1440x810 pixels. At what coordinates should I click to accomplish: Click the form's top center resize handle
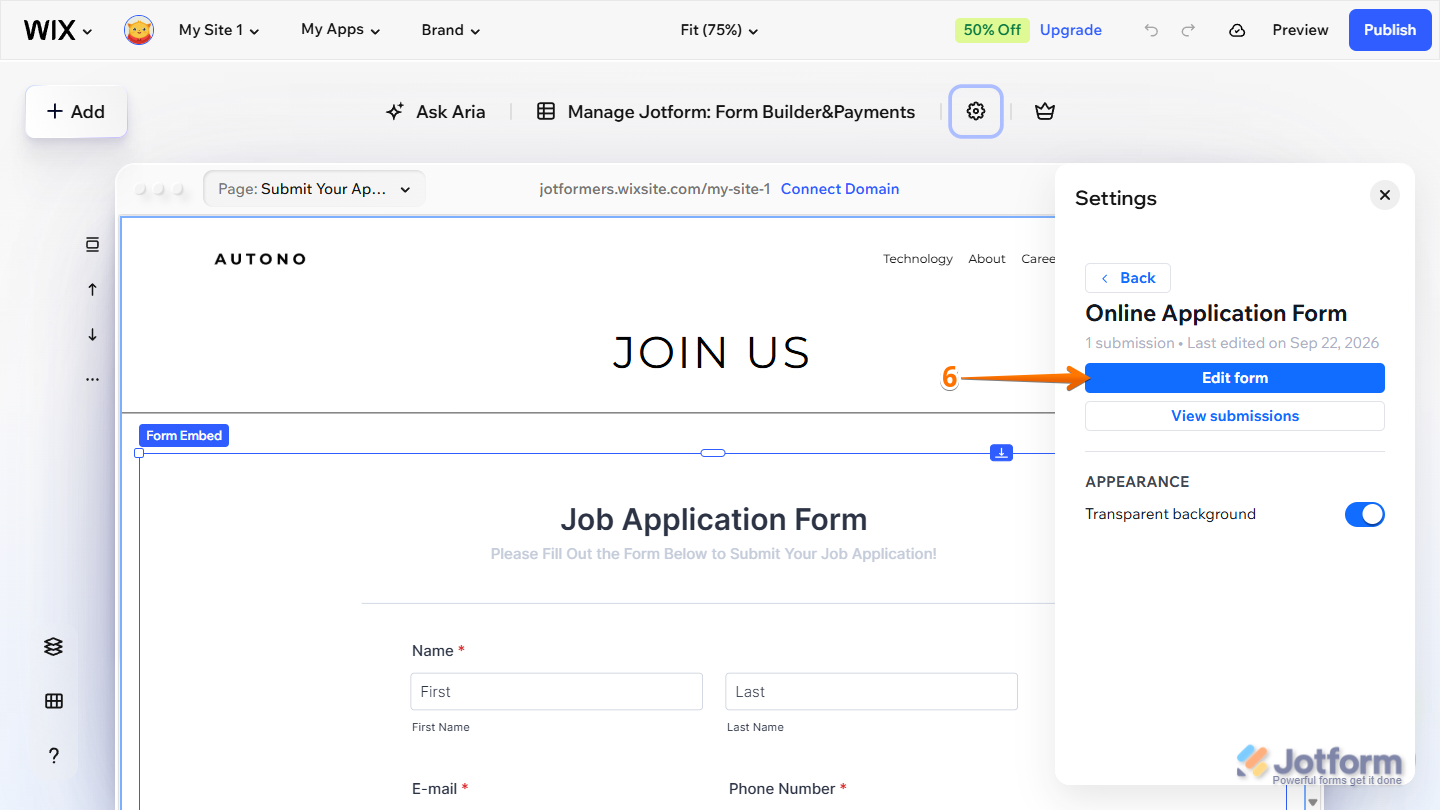click(713, 453)
